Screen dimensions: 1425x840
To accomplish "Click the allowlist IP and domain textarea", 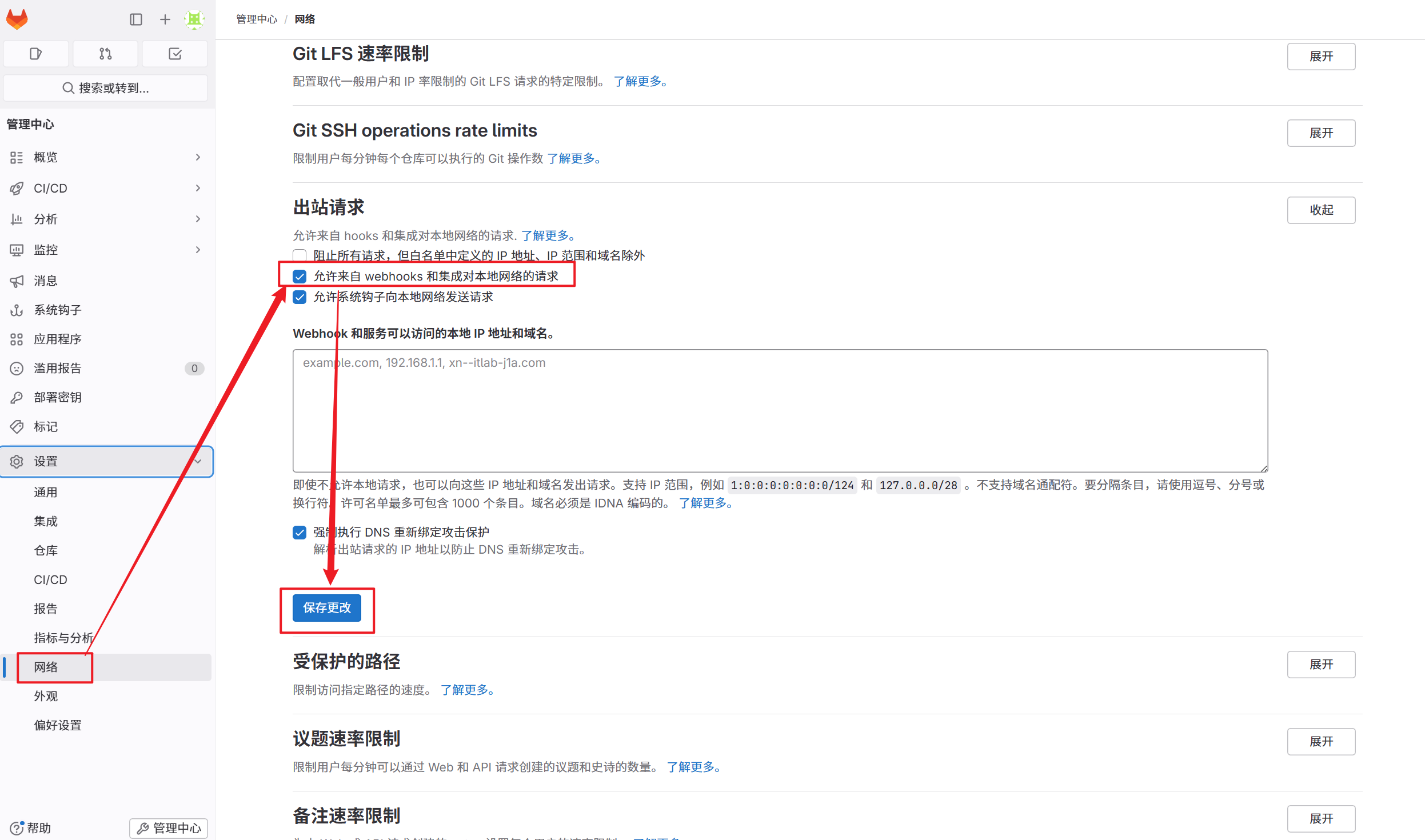I will [780, 410].
